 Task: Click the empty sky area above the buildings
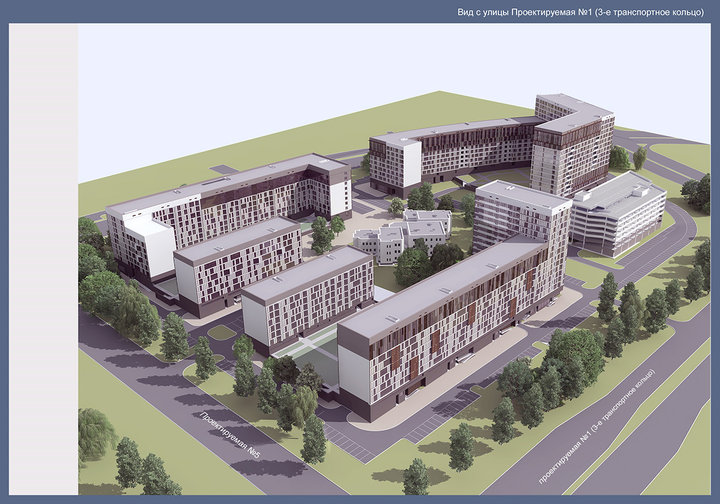[300, 70]
